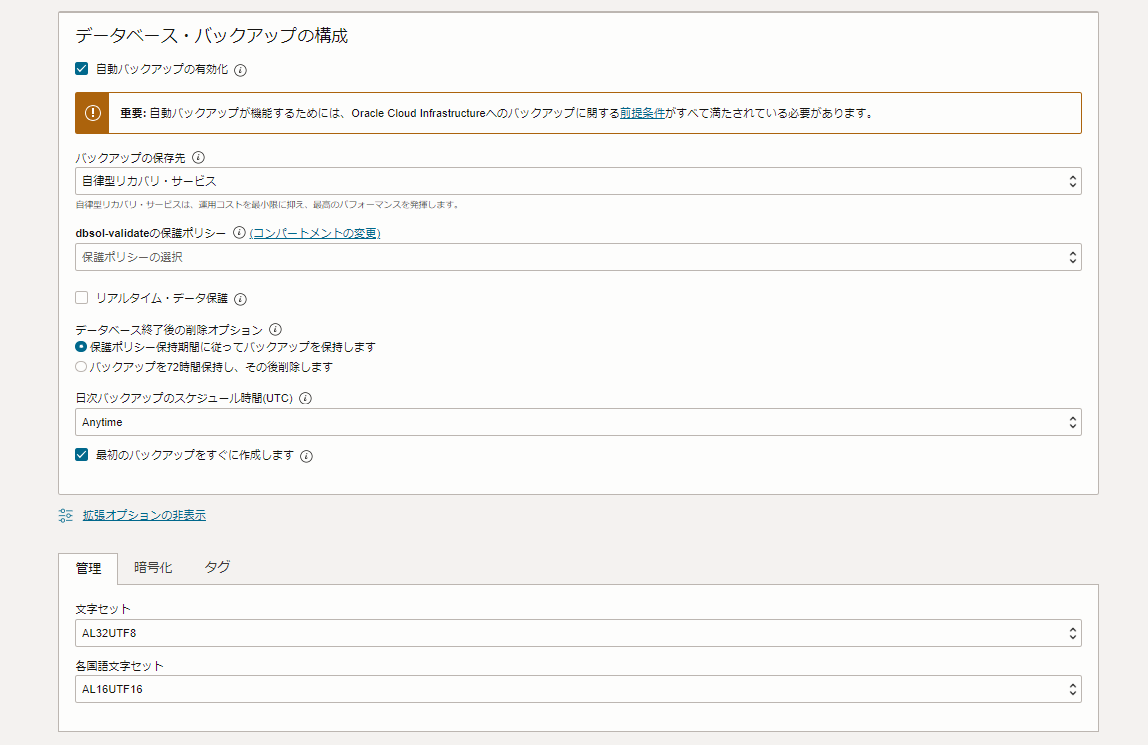Click info icon beside データベース終了後の削除オプション
This screenshot has height=745, width=1148.
point(276,329)
